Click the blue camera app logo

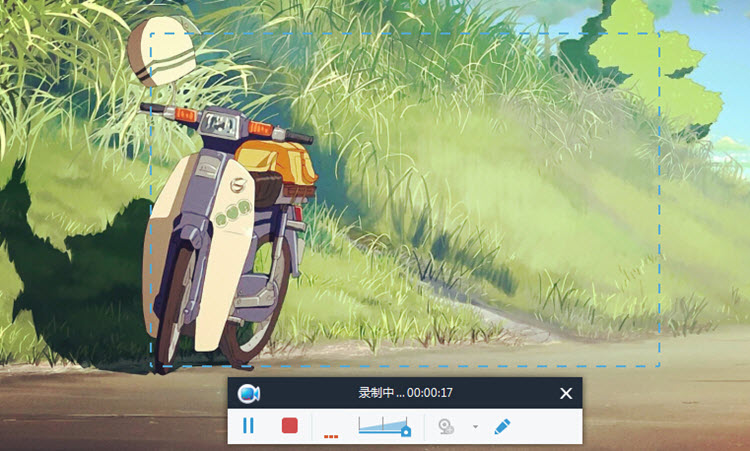point(249,394)
